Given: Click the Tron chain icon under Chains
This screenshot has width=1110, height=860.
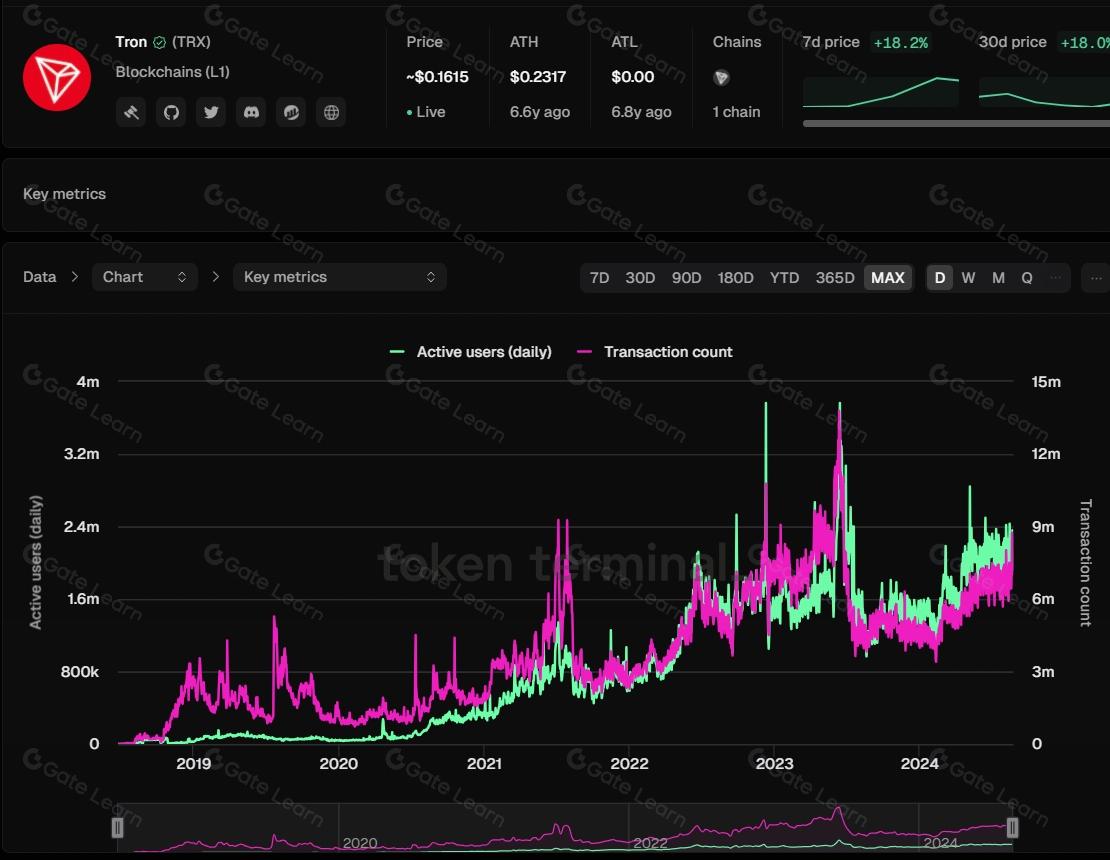Looking at the screenshot, I should pyautogui.click(x=721, y=78).
